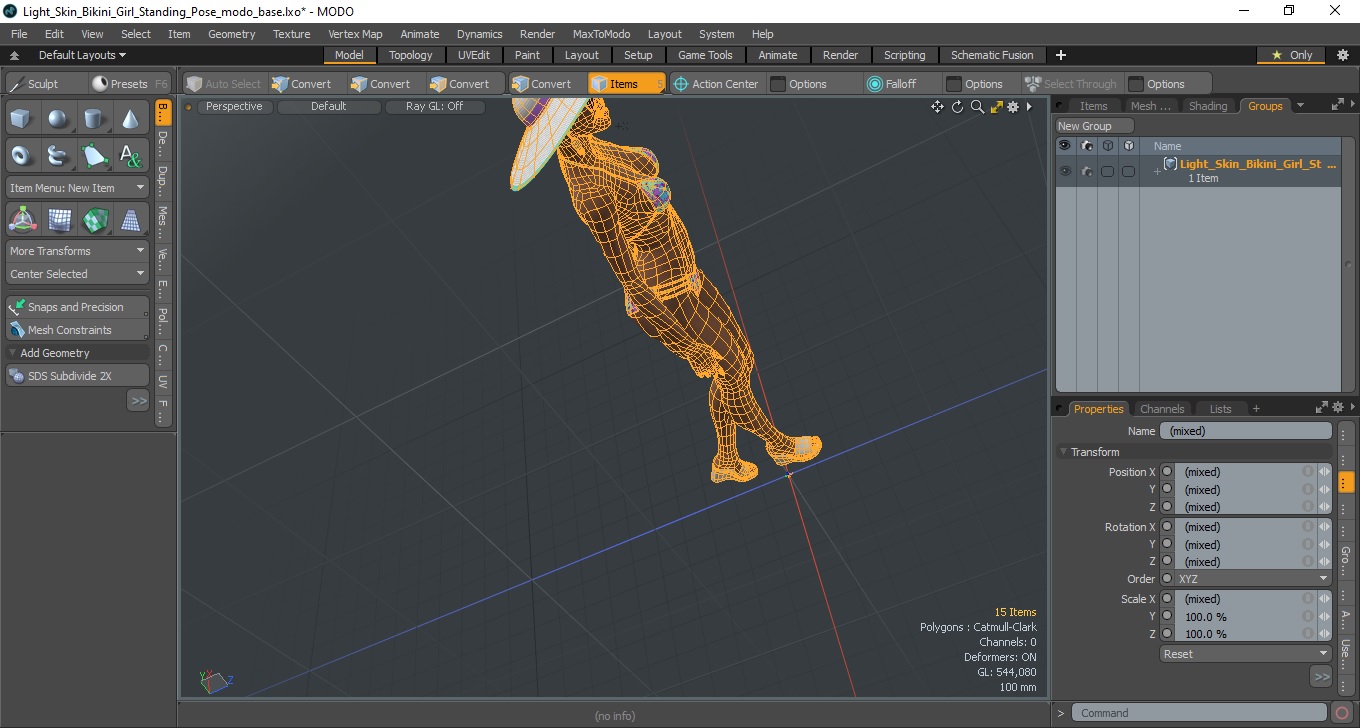Click the New Group button
The image size is (1360, 728).
point(1096,126)
